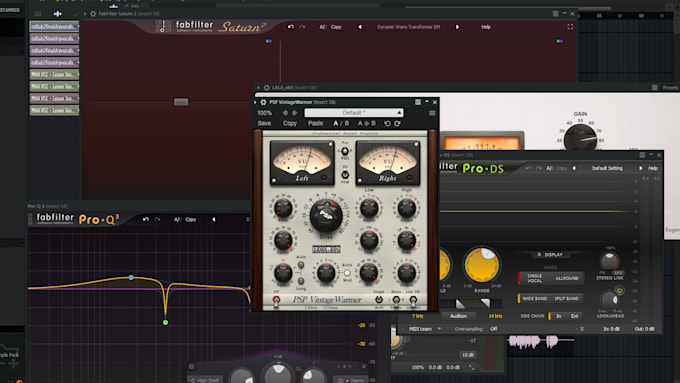Select next preset arrow in PSP VintageWarmer
680x383 pixels.
point(294,113)
